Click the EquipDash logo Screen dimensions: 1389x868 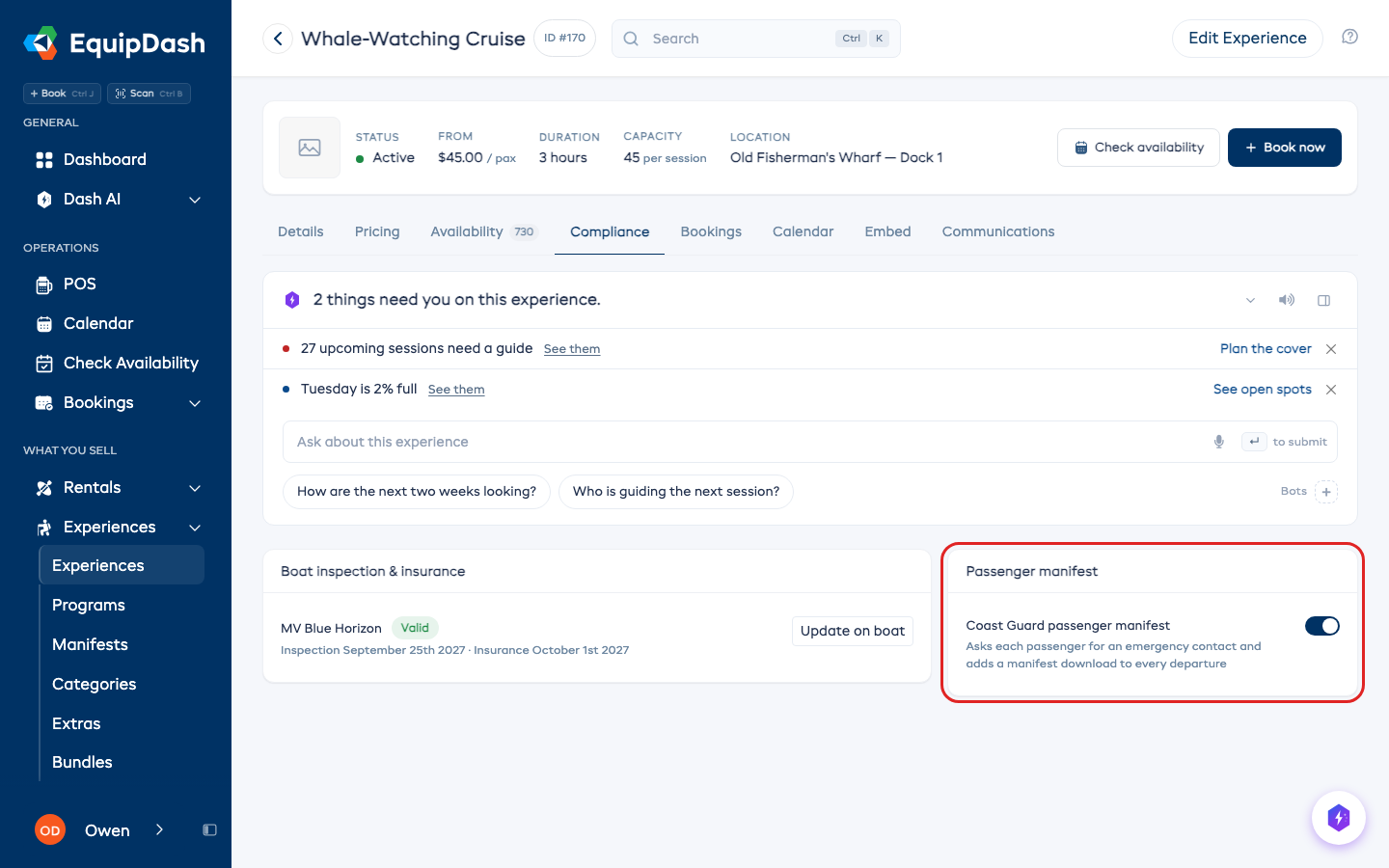(x=114, y=43)
